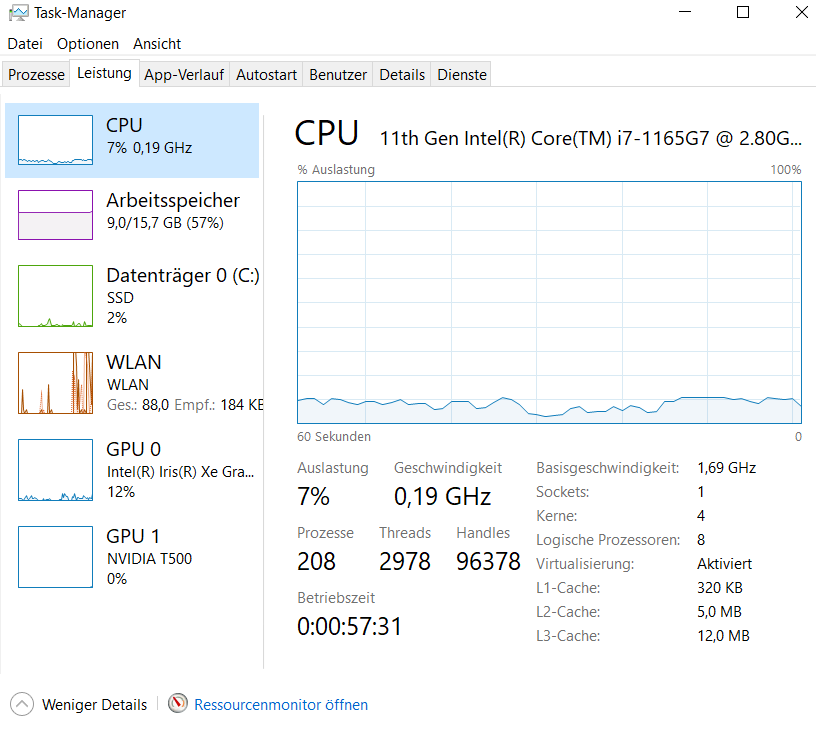Switch to the Prozesse tab
The image size is (816, 730).
point(36,74)
